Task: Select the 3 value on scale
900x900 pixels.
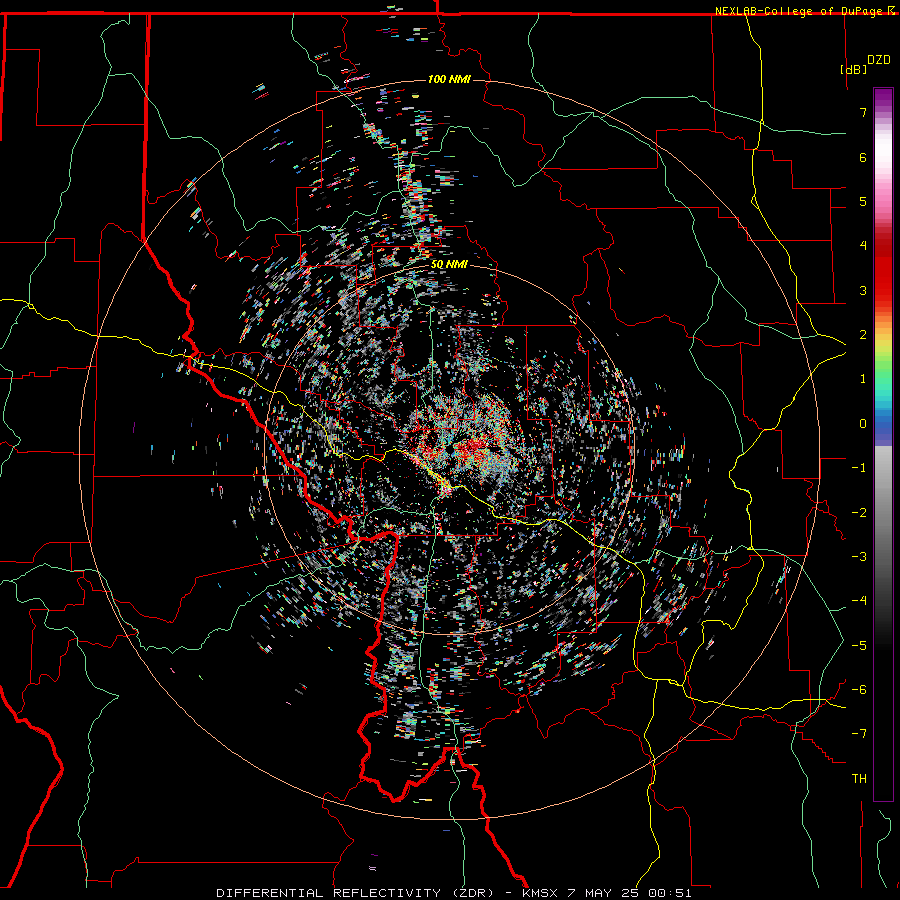Action: (x=863, y=290)
